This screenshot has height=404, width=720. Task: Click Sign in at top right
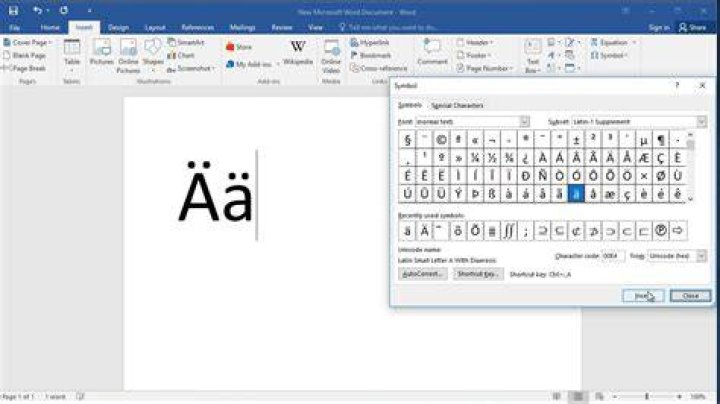tap(659, 28)
